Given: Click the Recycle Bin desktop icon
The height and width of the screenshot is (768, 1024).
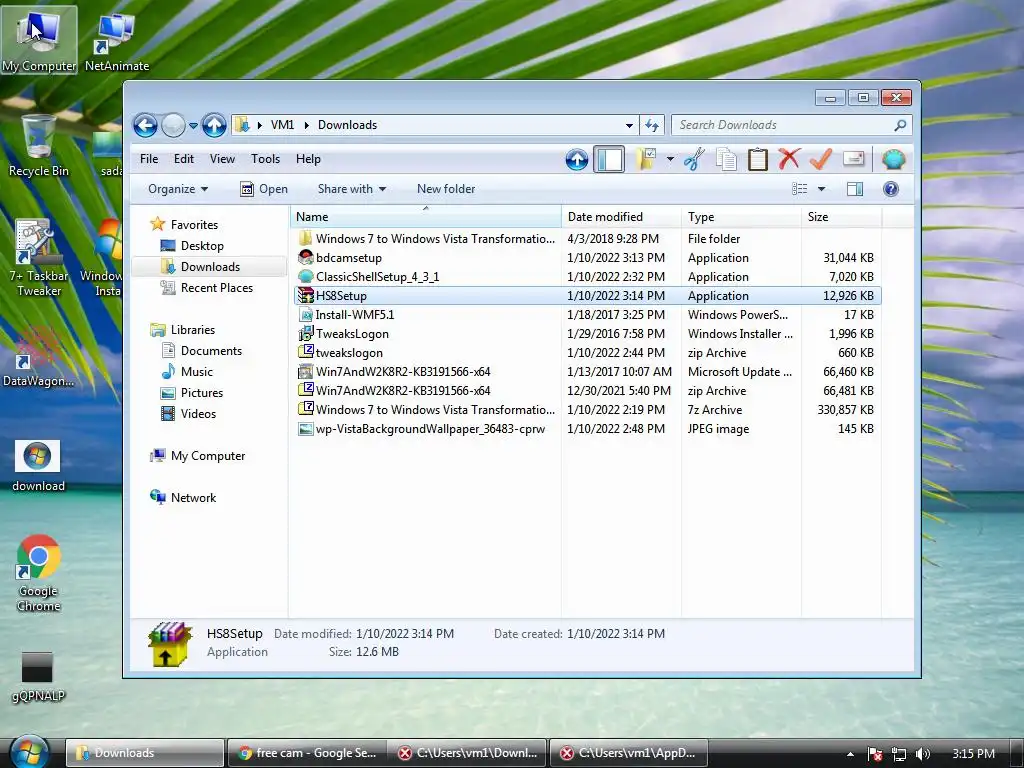Looking at the screenshot, I should tap(38, 145).
